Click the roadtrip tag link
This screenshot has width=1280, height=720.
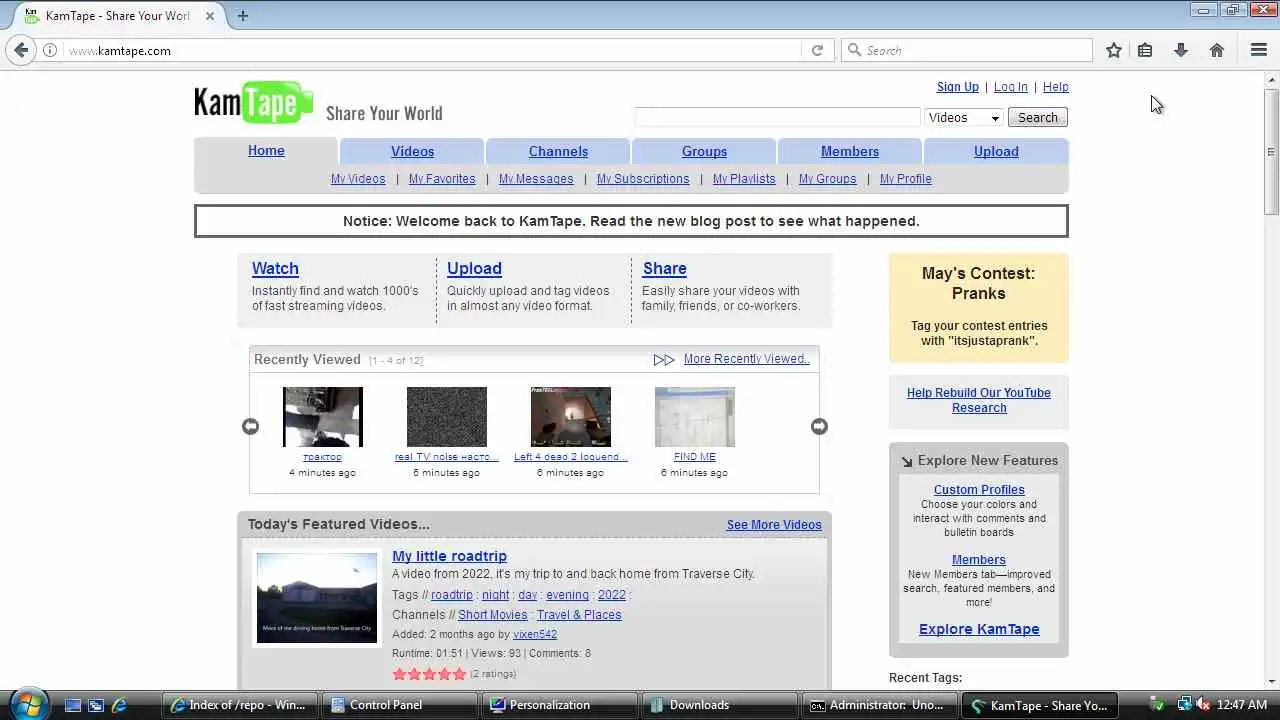click(x=451, y=595)
